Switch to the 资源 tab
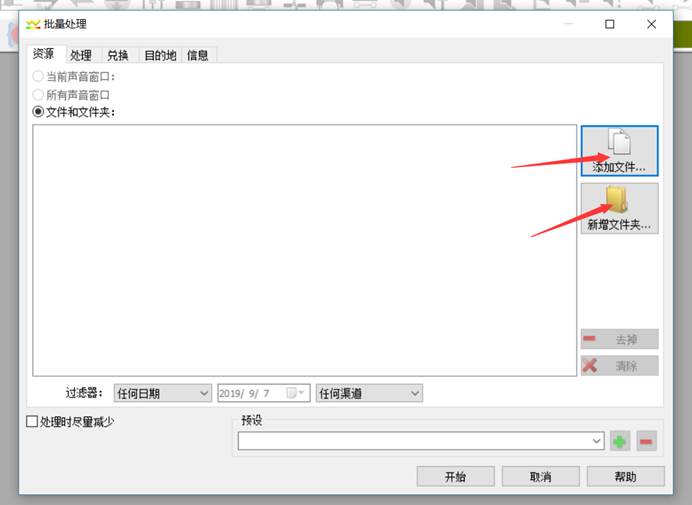 point(44,54)
